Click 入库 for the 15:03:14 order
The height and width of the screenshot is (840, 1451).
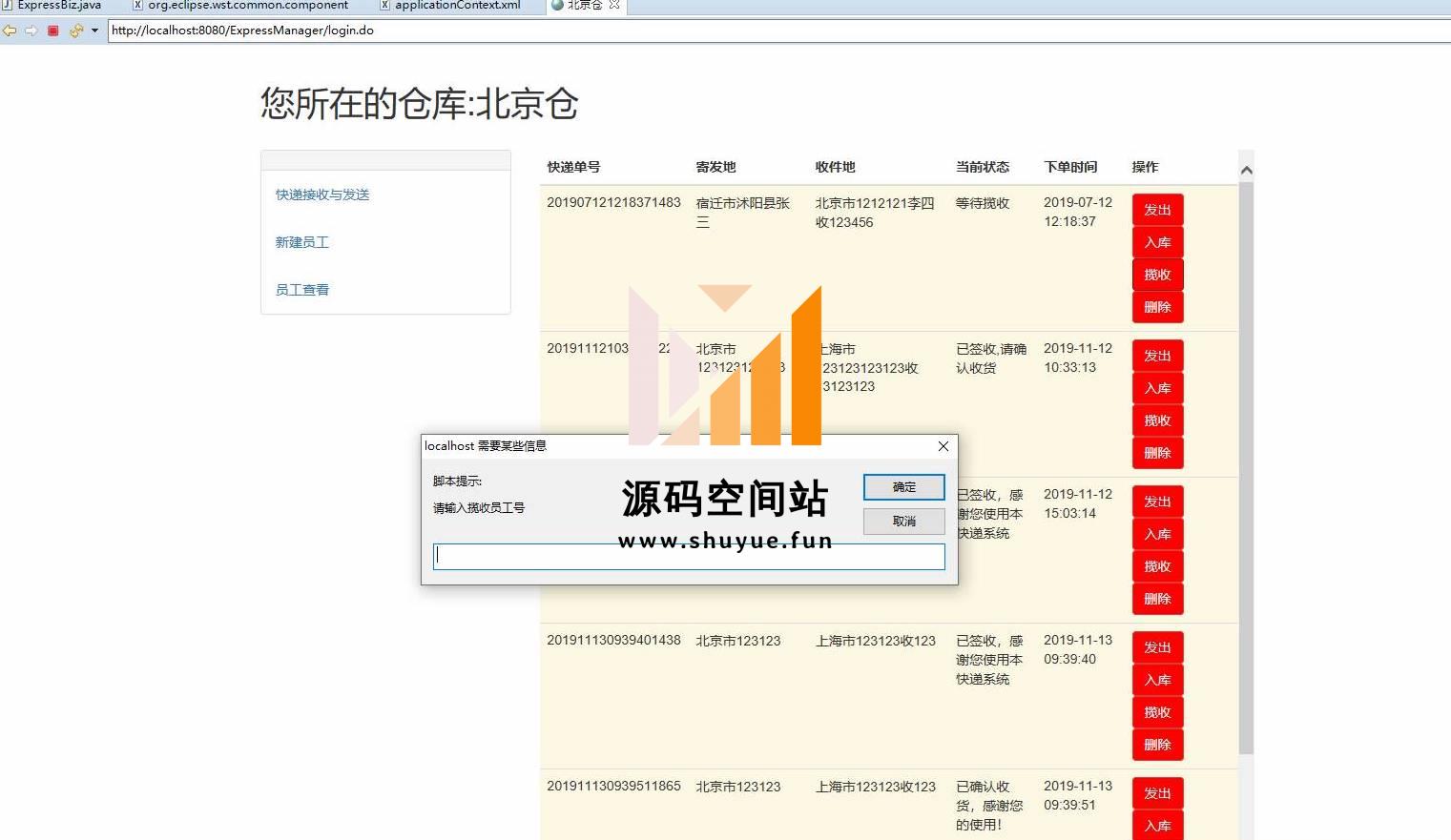(1157, 534)
